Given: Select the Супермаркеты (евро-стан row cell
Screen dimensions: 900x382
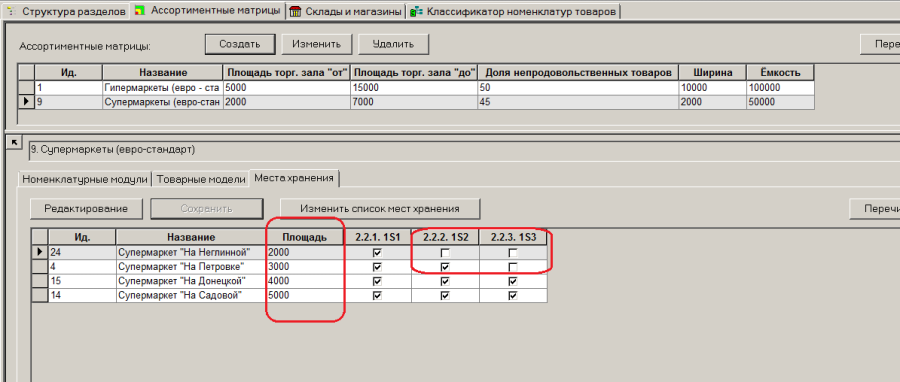Looking at the screenshot, I should click(x=162, y=102).
